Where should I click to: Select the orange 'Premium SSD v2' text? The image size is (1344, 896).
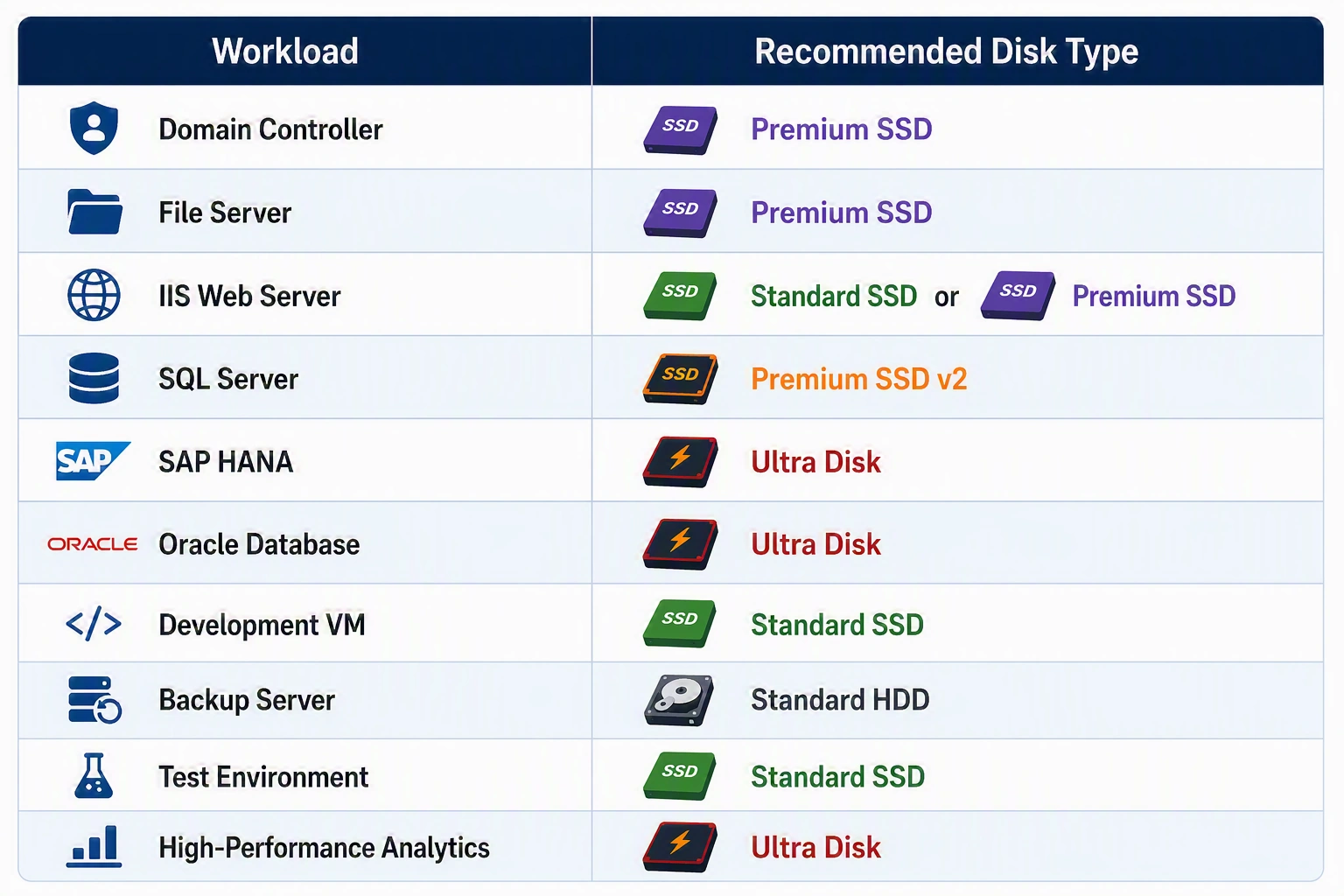pos(859,379)
